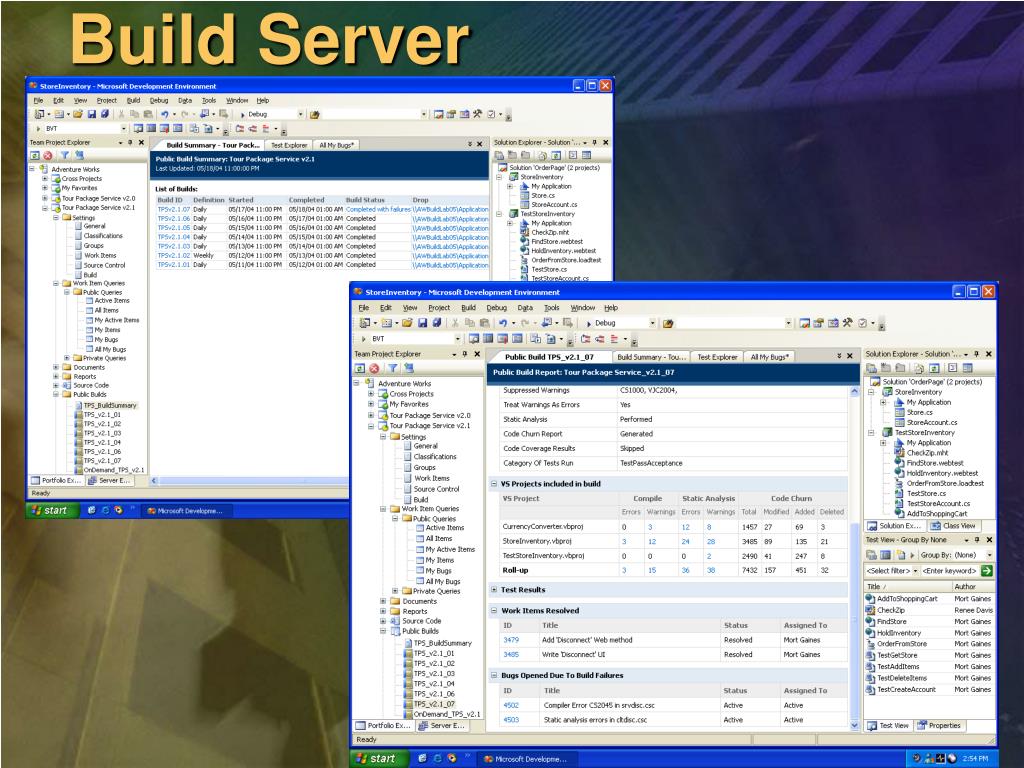Click the red Stop icon in front Team Project Explorer
The image size is (1024, 768).
pos(374,368)
